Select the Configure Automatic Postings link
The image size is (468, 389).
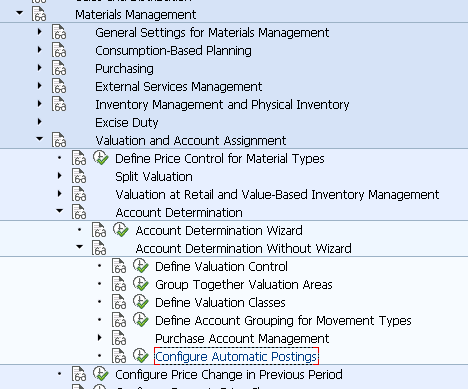click(x=236, y=356)
